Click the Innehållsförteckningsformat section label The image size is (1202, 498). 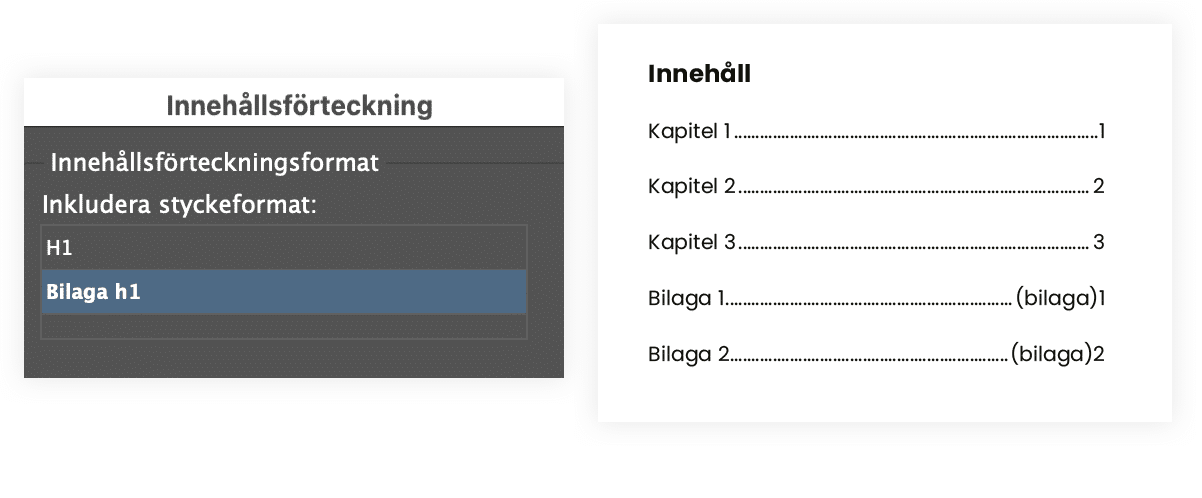pos(214,162)
